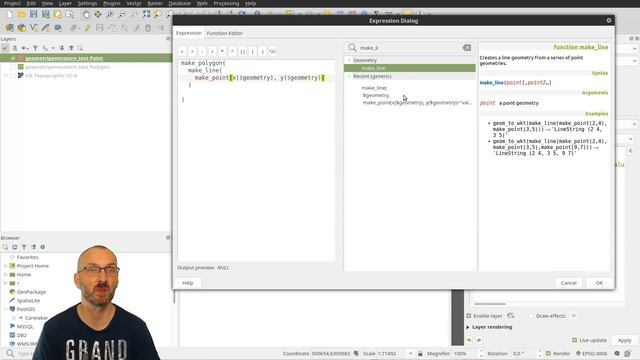Select the SpatiaLite item in Browser
Viewport: 640px width, 360px height.
28,300
